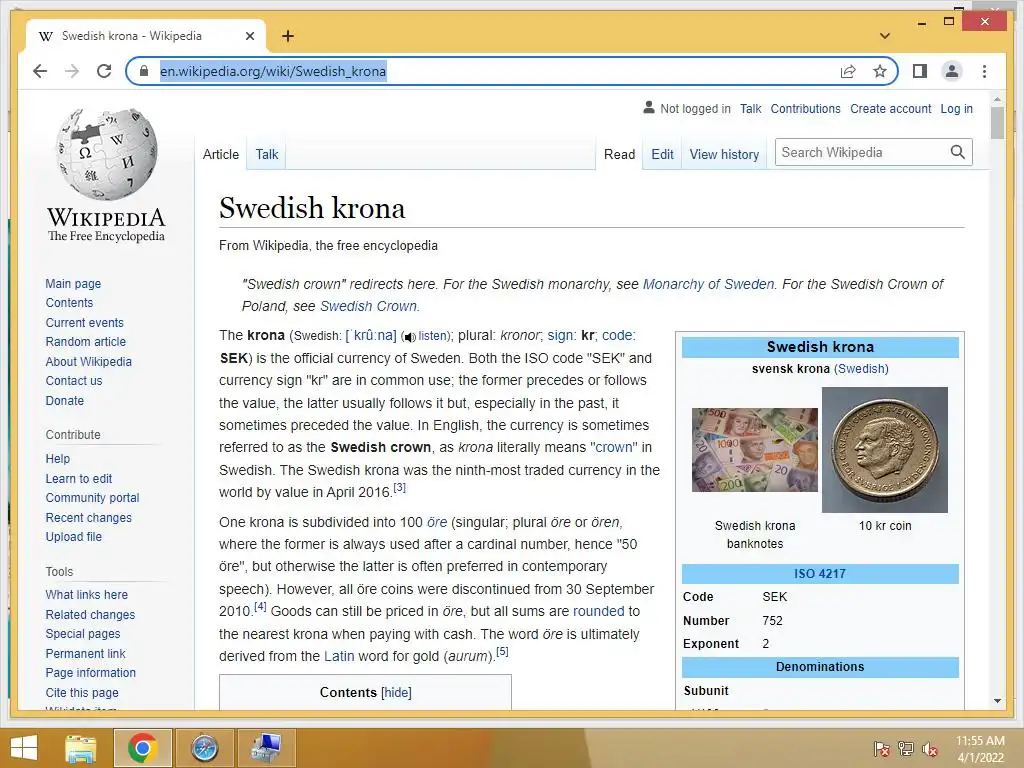
Task: Follow the rounded link
Action: click(x=598, y=611)
